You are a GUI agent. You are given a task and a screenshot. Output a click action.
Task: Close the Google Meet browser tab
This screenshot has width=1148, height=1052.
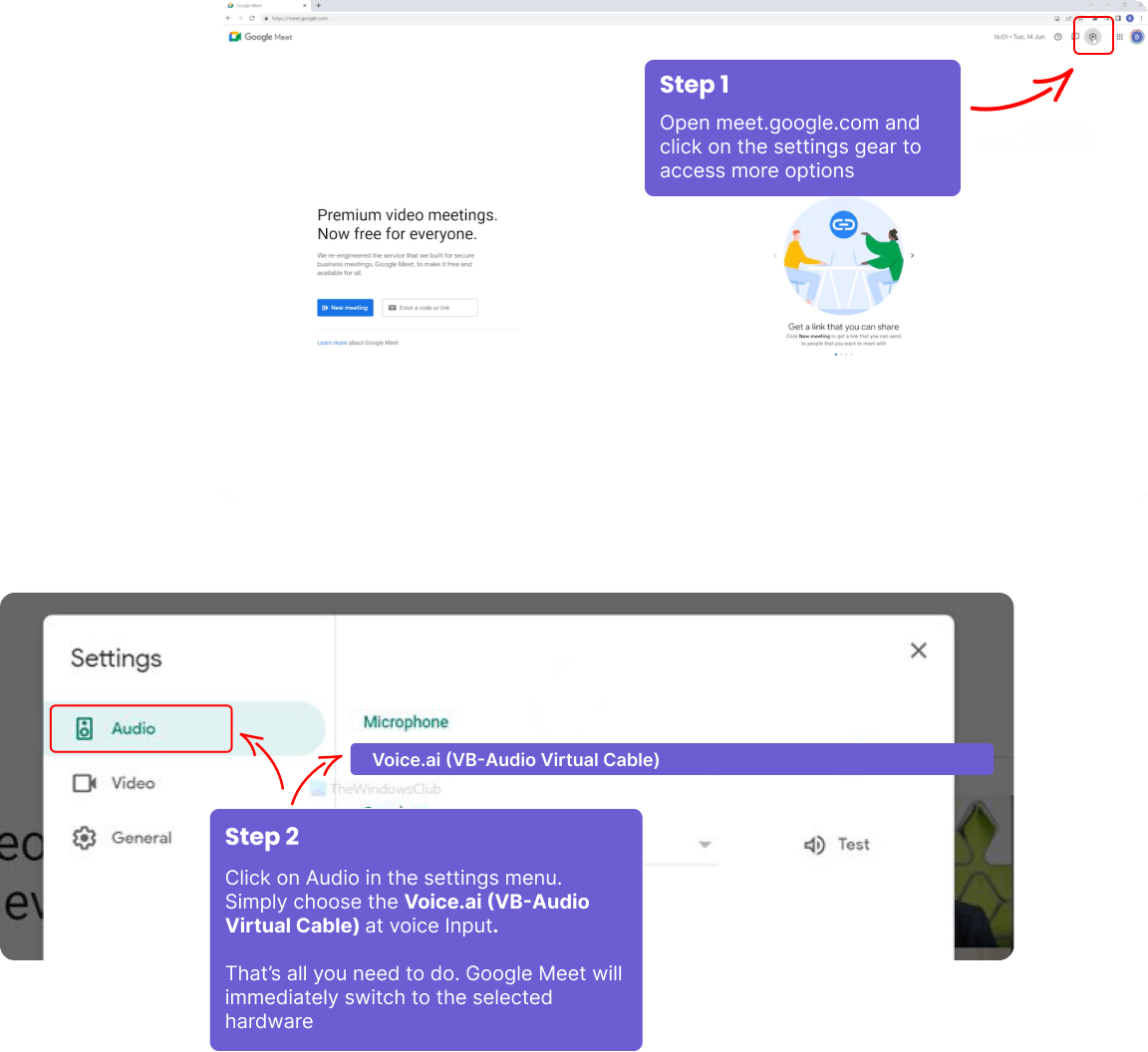(x=305, y=5)
